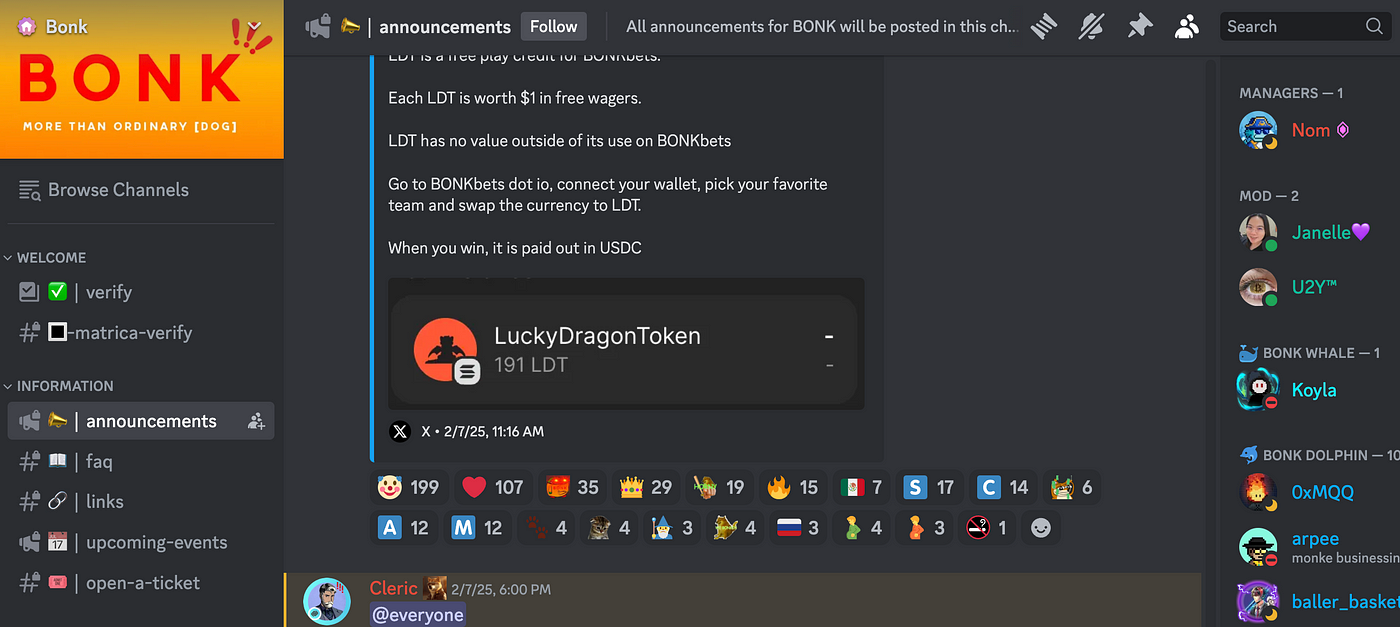Click the invite icon beside announcements channel
The image size is (1400, 627).
pyautogui.click(x=256, y=421)
